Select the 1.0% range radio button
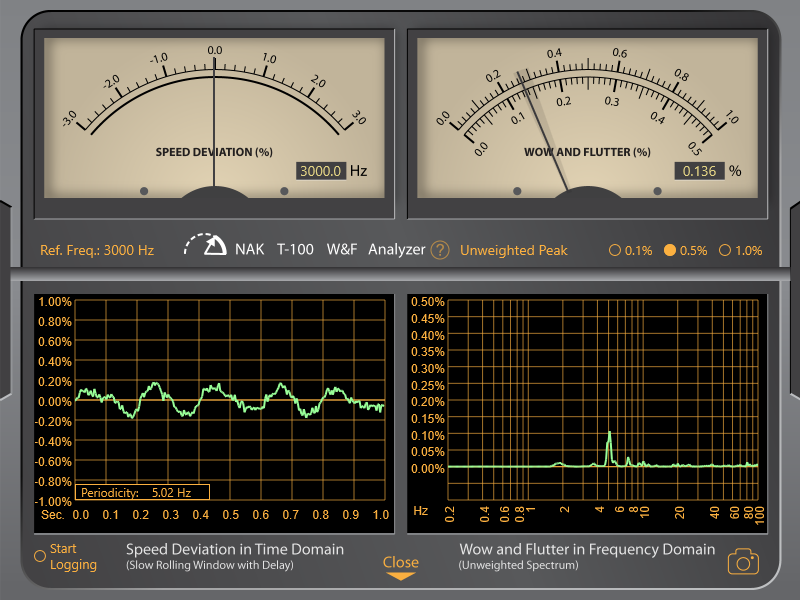This screenshot has height=600, width=800. pyautogui.click(x=725, y=251)
